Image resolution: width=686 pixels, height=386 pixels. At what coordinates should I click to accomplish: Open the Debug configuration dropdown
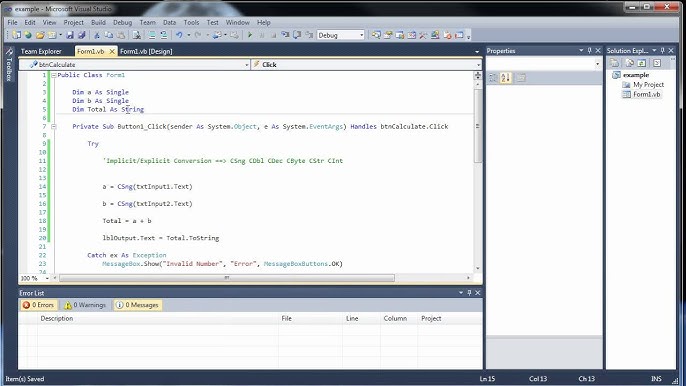click(340, 35)
